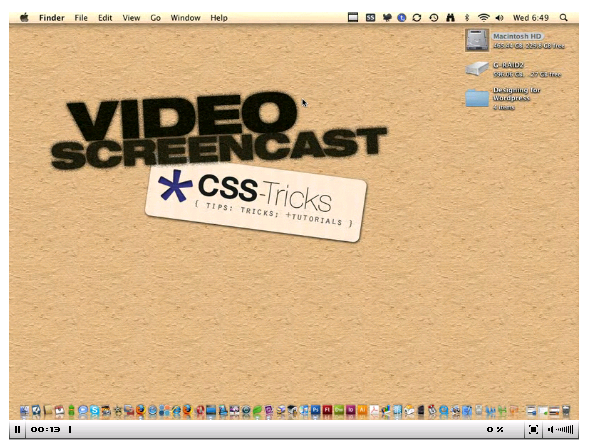Open the Go menu
The image size is (591, 447).
click(155, 18)
